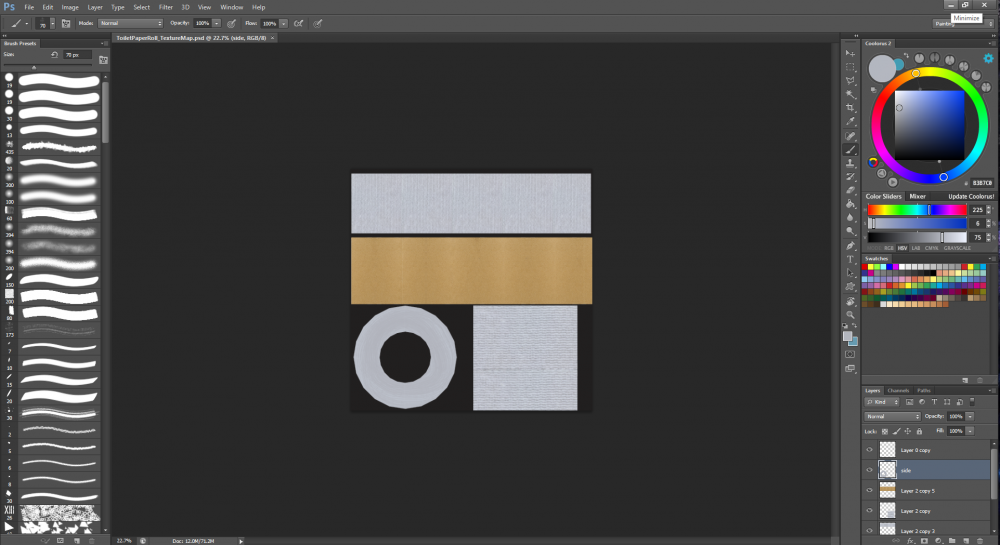This screenshot has width=1000, height=545.
Task: Expand the layer Kind filter dropdown
Action: 882,402
